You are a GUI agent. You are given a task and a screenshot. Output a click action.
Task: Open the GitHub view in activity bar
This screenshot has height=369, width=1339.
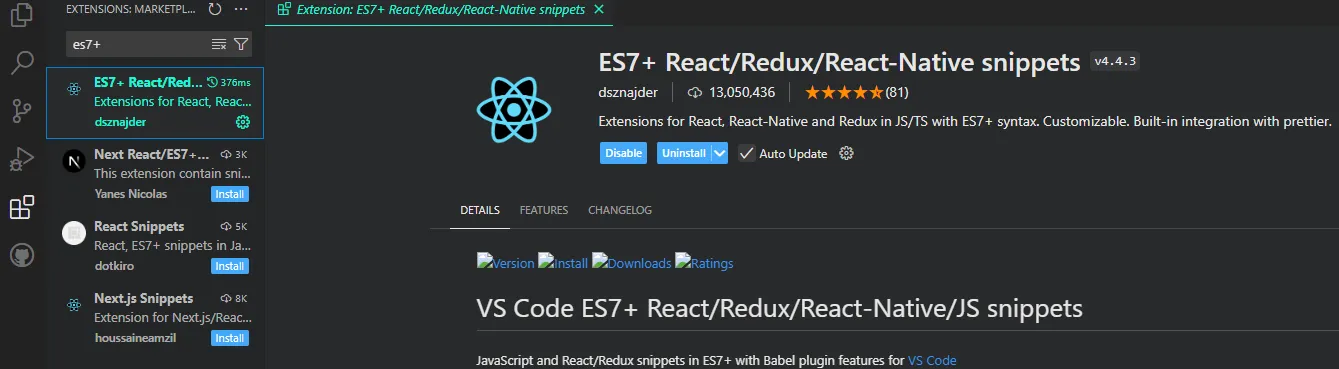tap(22, 255)
